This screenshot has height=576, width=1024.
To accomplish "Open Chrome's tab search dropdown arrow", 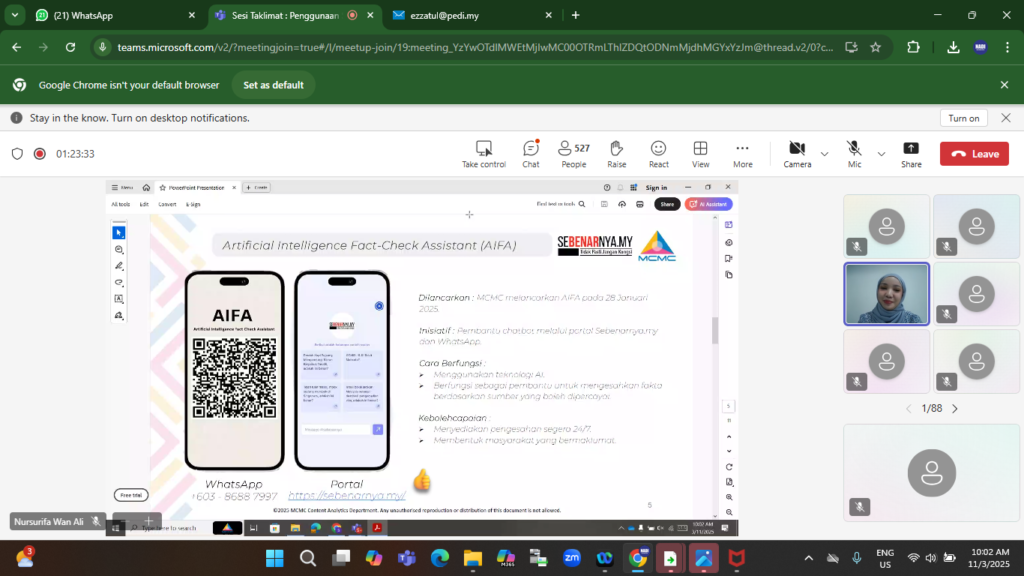I will (14, 15).
